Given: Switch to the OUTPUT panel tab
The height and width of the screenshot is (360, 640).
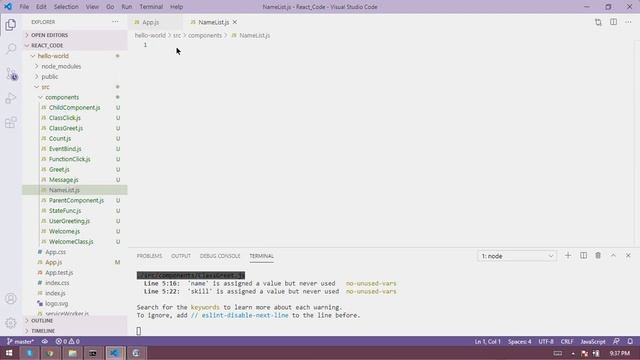Looking at the screenshot, I should tap(181, 256).
